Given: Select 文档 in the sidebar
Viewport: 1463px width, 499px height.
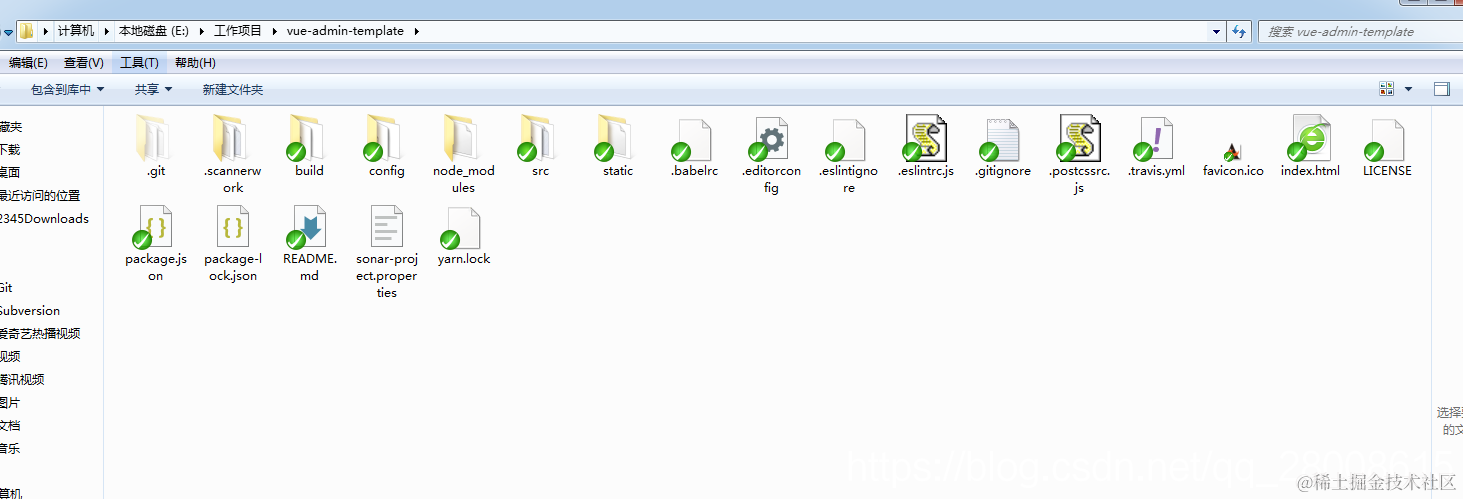Looking at the screenshot, I should click(10, 426).
